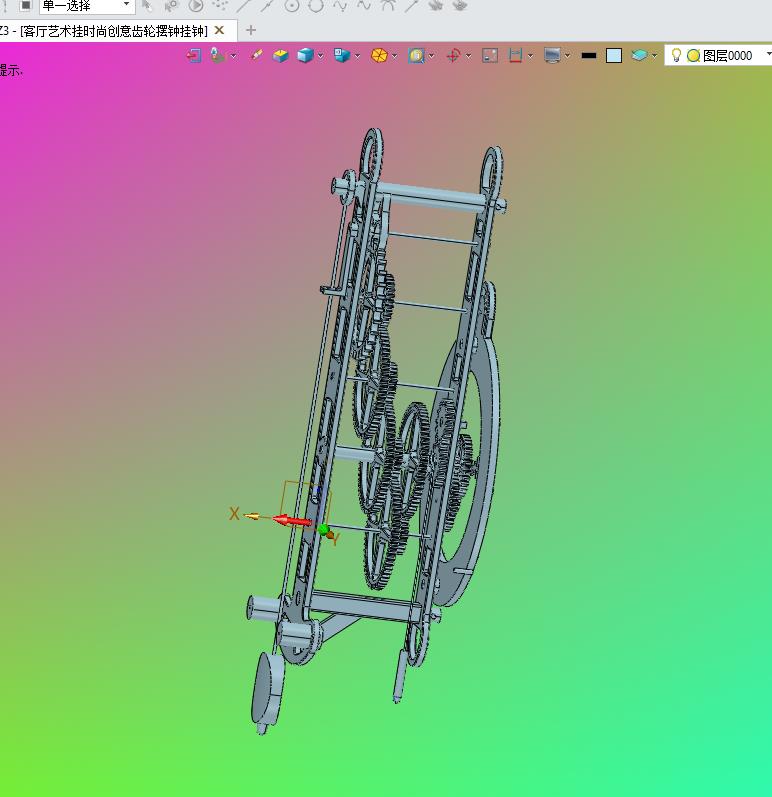Expand the layer manager dropdown arrow
Viewport: 772px width, 797px height.
[x=655, y=56]
